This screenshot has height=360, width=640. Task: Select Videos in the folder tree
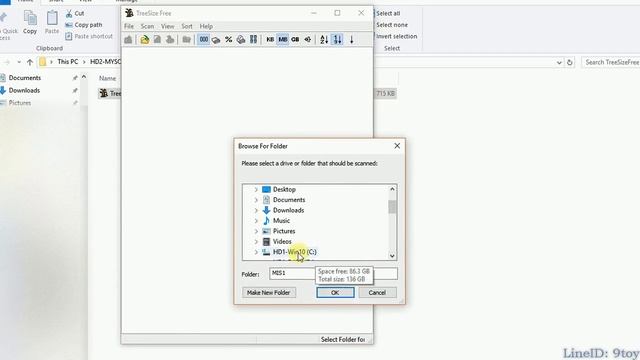click(x=282, y=242)
